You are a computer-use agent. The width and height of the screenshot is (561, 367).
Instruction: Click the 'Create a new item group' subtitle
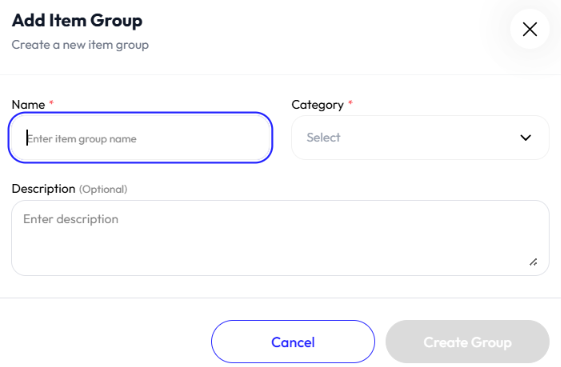(x=80, y=45)
